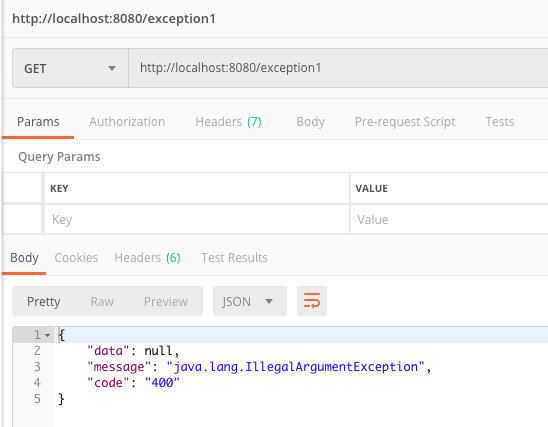Collapse the JSON object at line 1
The width and height of the screenshot is (548, 427).
pos(48,335)
